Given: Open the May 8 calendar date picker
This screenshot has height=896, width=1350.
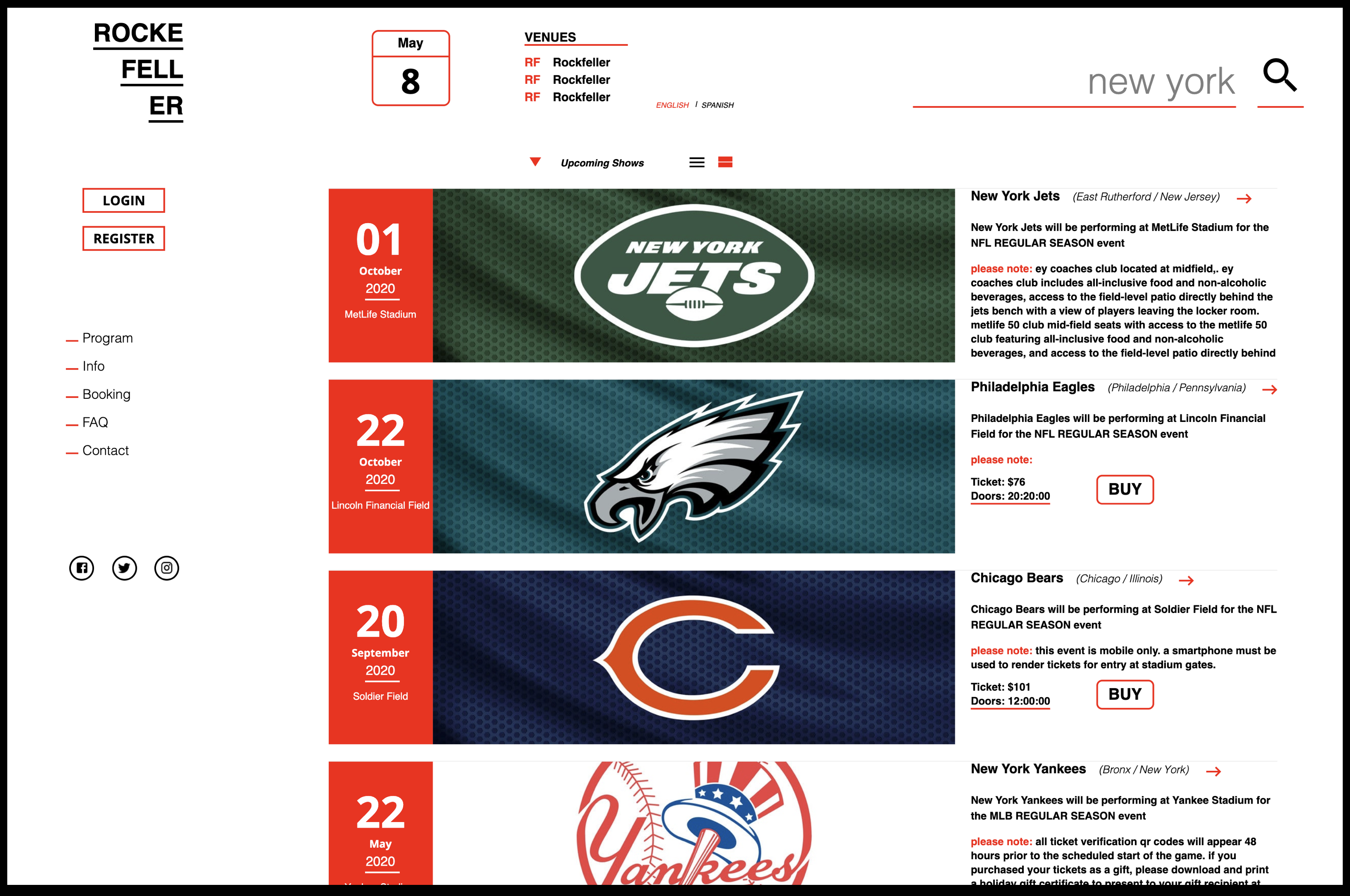Looking at the screenshot, I should pos(410,68).
